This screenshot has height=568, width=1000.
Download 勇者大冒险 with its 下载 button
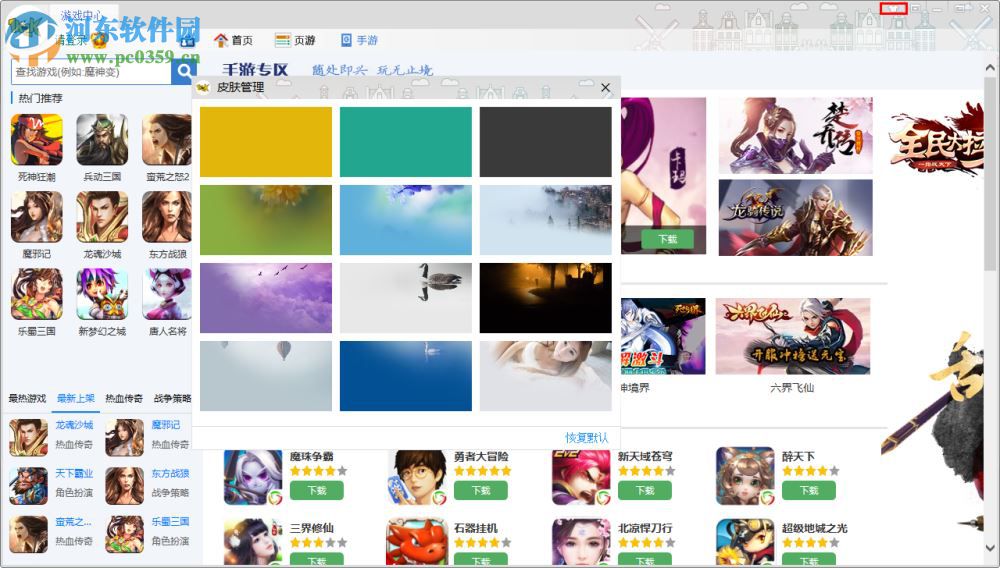tap(481, 490)
